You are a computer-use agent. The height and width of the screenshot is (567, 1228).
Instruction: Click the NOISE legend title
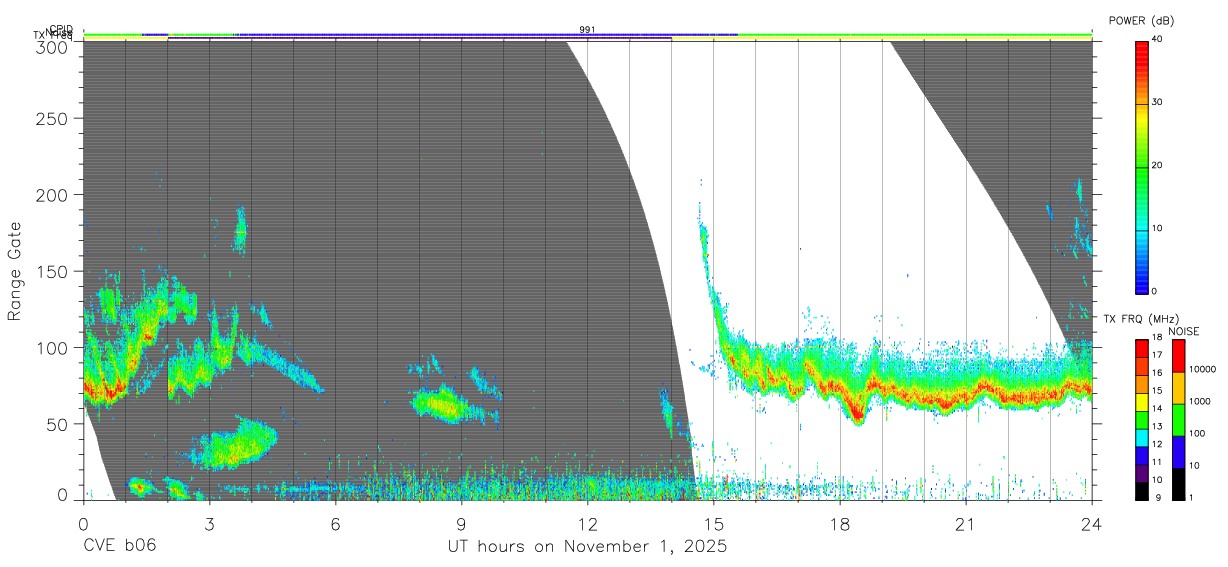(x=1184, y=331)
